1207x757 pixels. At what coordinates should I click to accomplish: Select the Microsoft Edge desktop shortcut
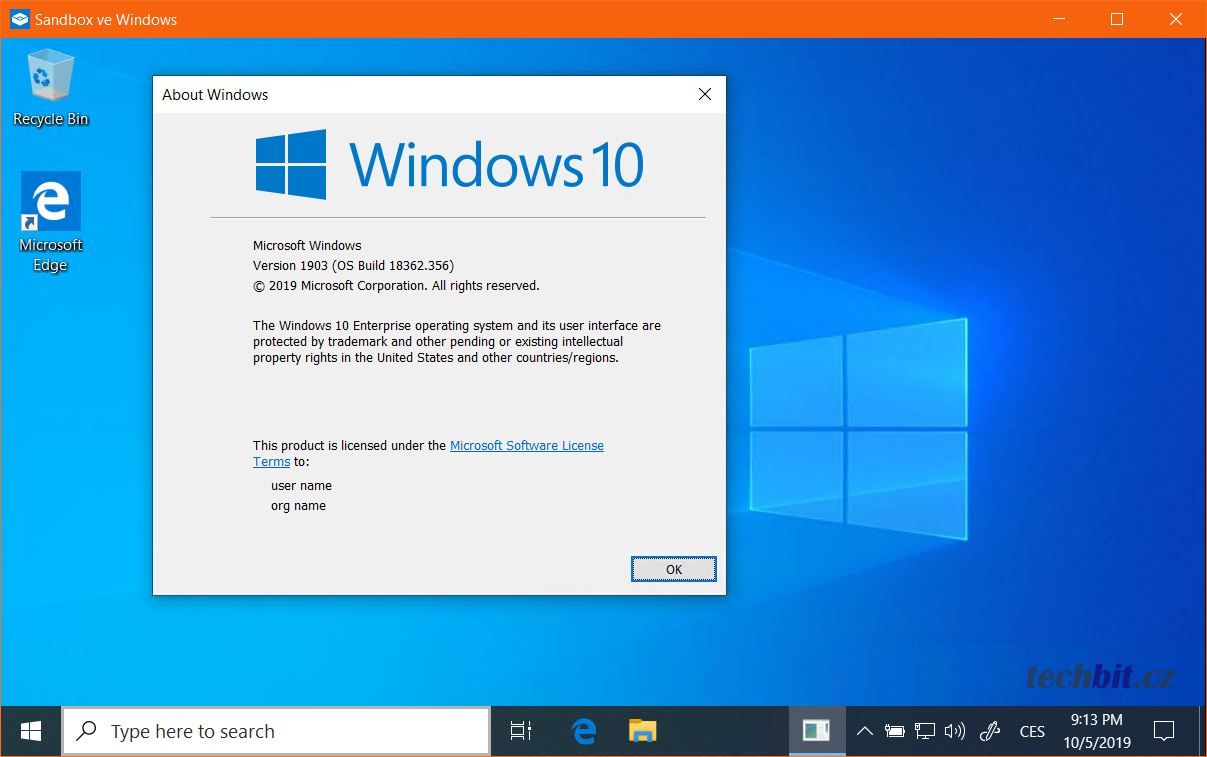(50, 221)
